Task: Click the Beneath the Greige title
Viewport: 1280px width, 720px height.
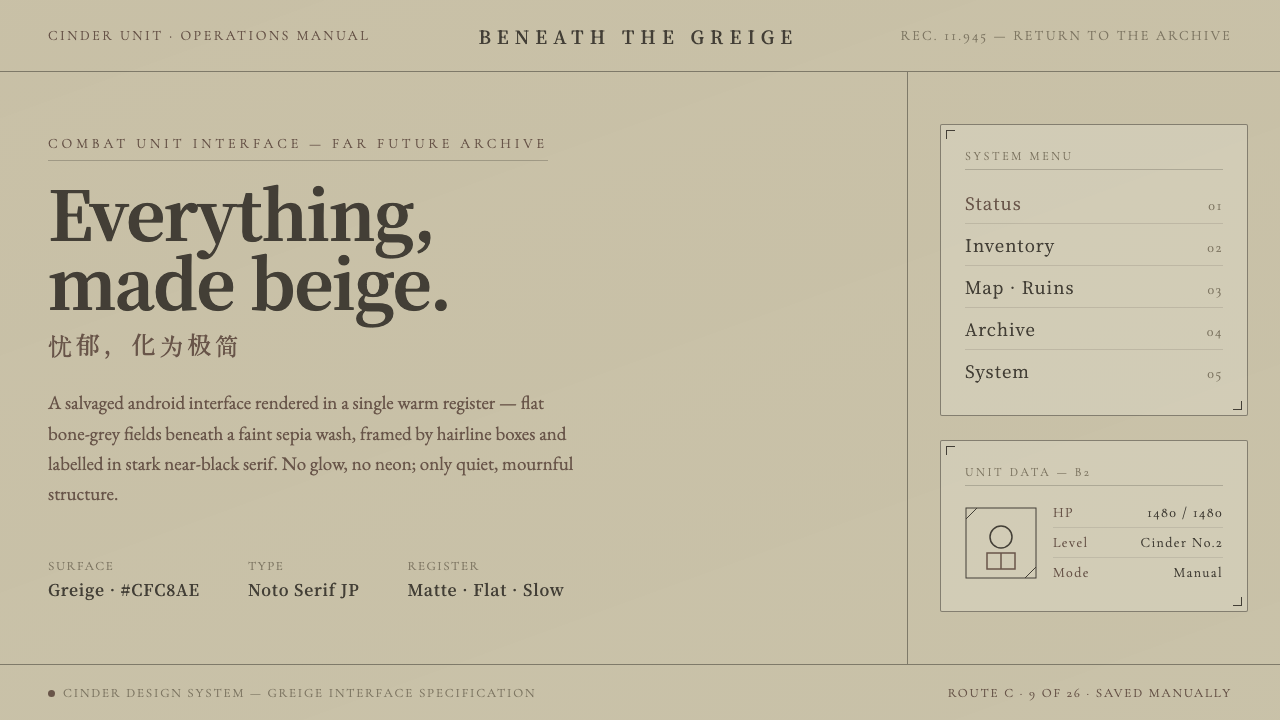Action: click(x=637, y=38)
